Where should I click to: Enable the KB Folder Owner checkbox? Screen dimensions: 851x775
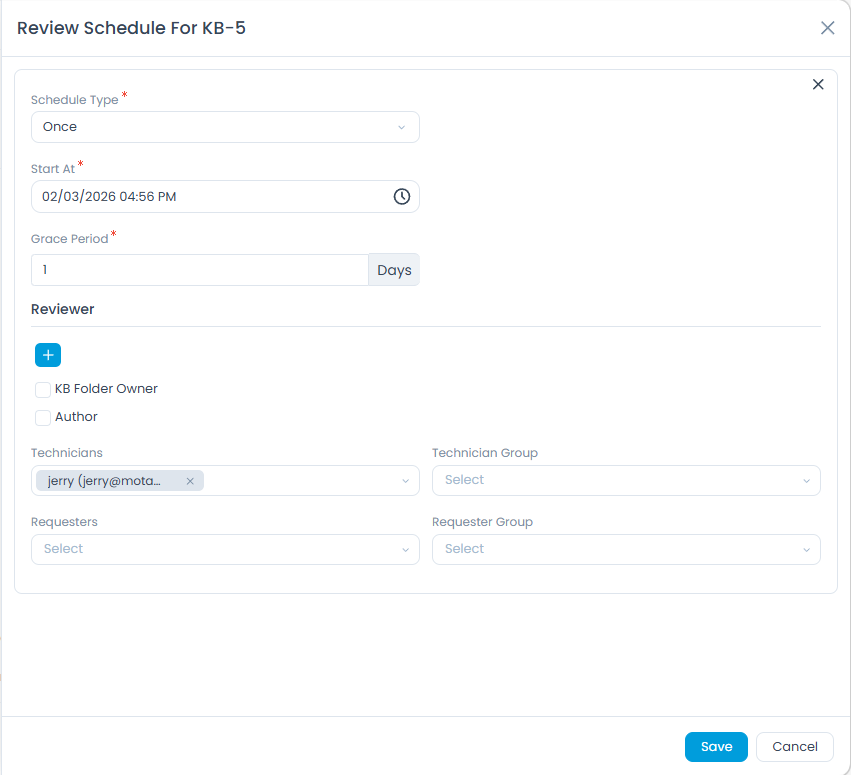[x=43, y=389]
